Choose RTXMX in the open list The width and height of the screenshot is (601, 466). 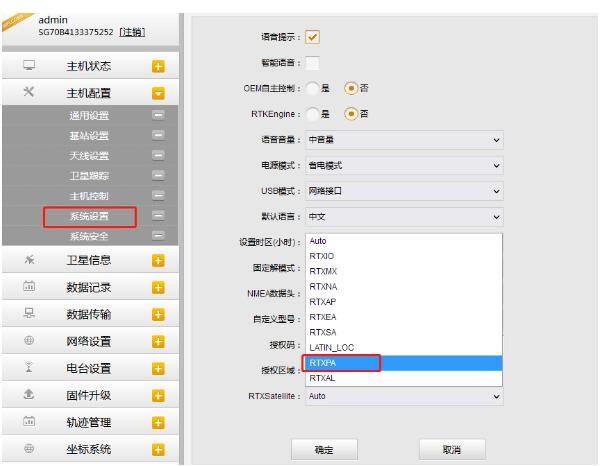coord(404,271)
